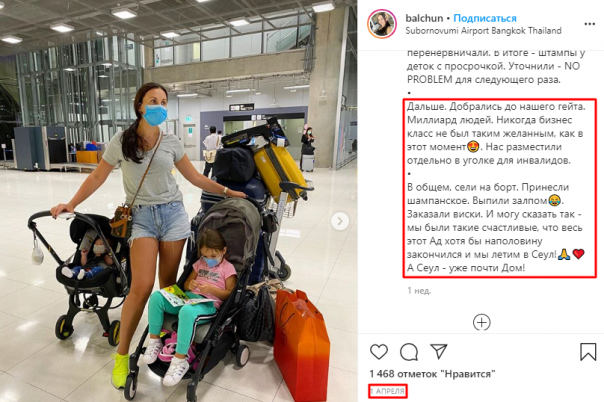604x402 pixels.
Task: Click the caption paragraph starting В общем
Action: pos(496,227)
